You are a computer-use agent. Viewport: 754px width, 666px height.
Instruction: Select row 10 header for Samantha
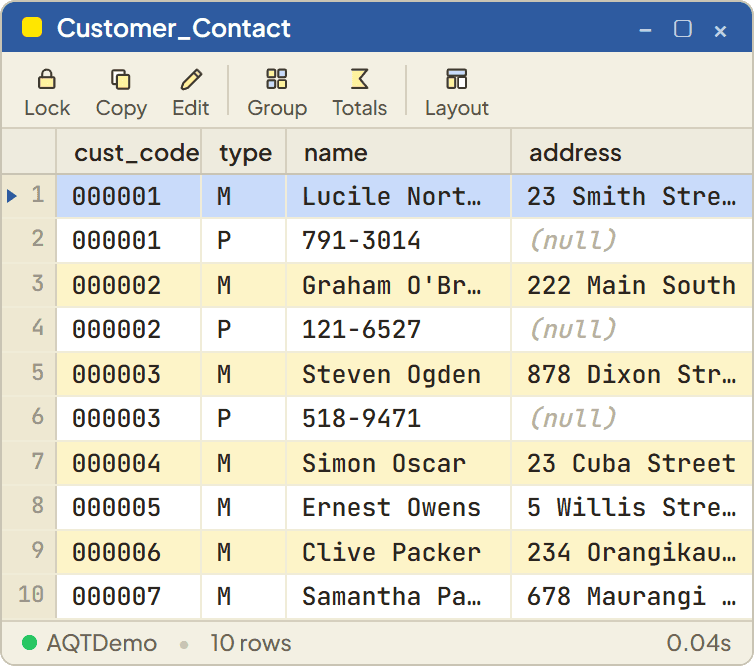[29, 596]
